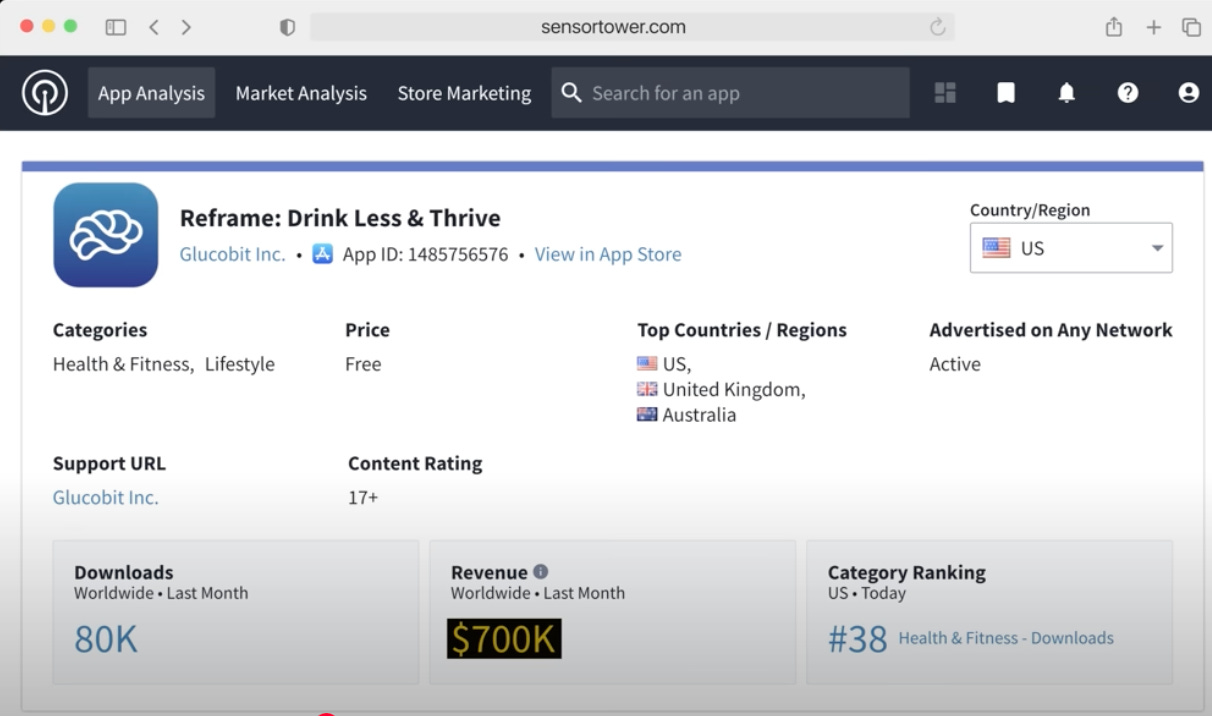Open the Glucobit Inc. publisher link
The height and width of the screenshot is (716, 1212).
[x=232, y=254]
